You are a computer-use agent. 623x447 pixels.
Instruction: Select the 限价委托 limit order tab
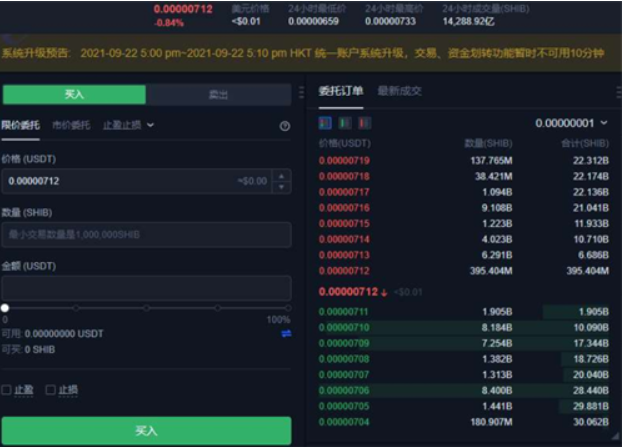[x=21, y=125]
